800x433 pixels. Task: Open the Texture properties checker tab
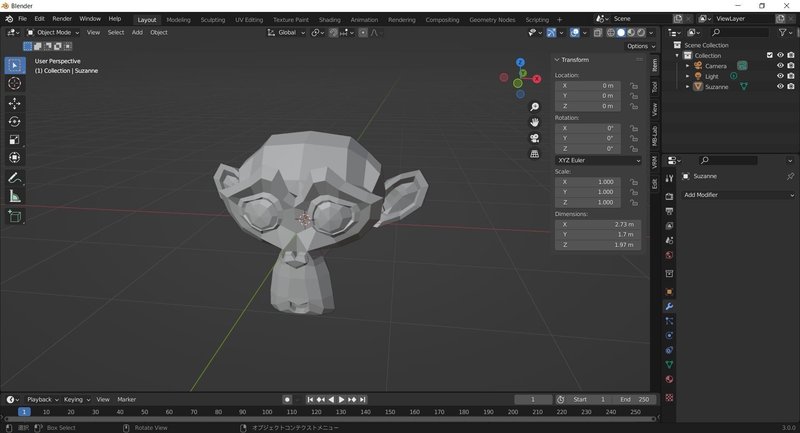[669, 397]
